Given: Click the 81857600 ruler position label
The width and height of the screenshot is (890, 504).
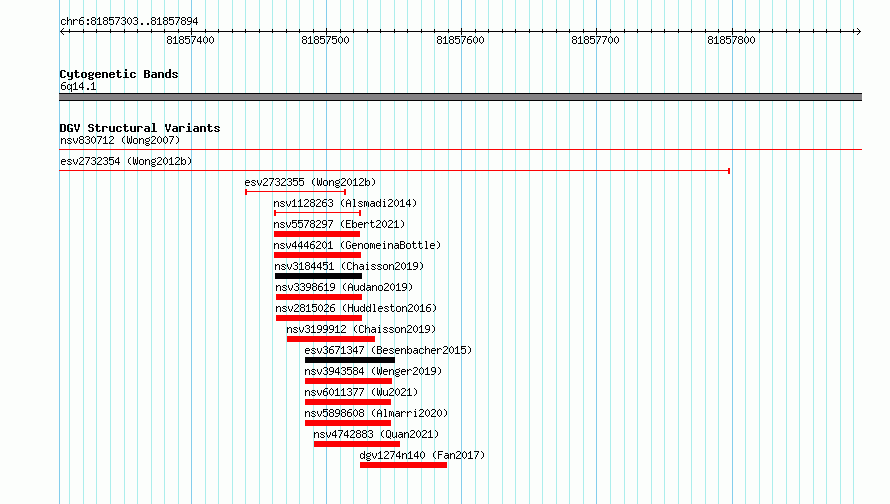Looking at the screenshot, I should pyautogui.click(x=460, y=40).
